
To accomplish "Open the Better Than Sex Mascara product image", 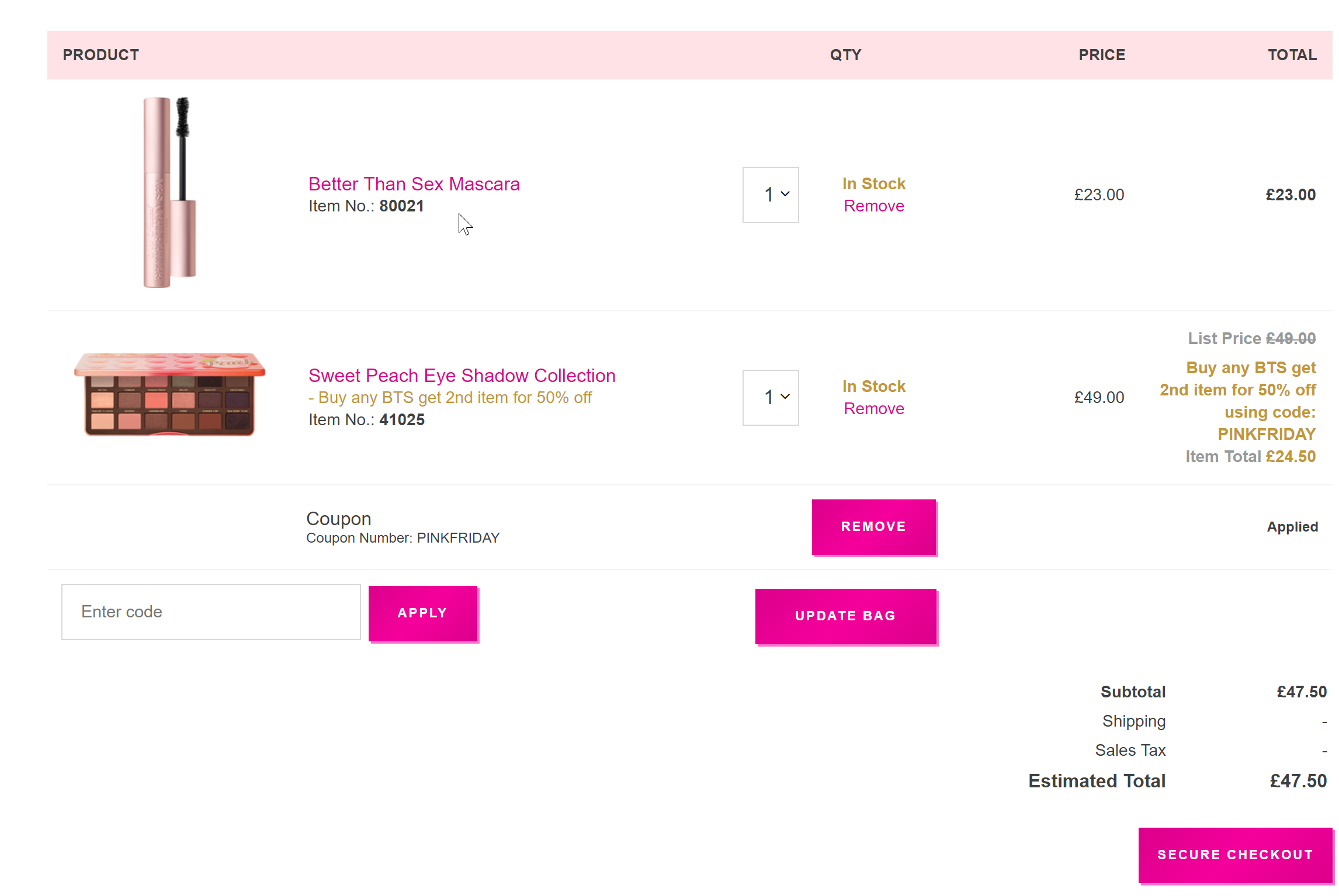I will click(169, 192).
